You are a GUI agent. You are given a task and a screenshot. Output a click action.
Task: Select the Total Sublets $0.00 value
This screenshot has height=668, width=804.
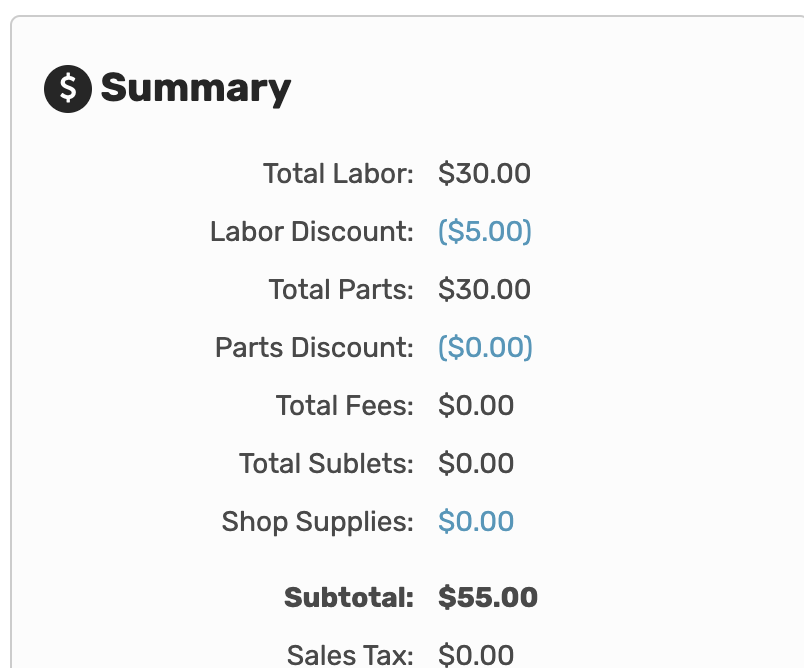476,463
